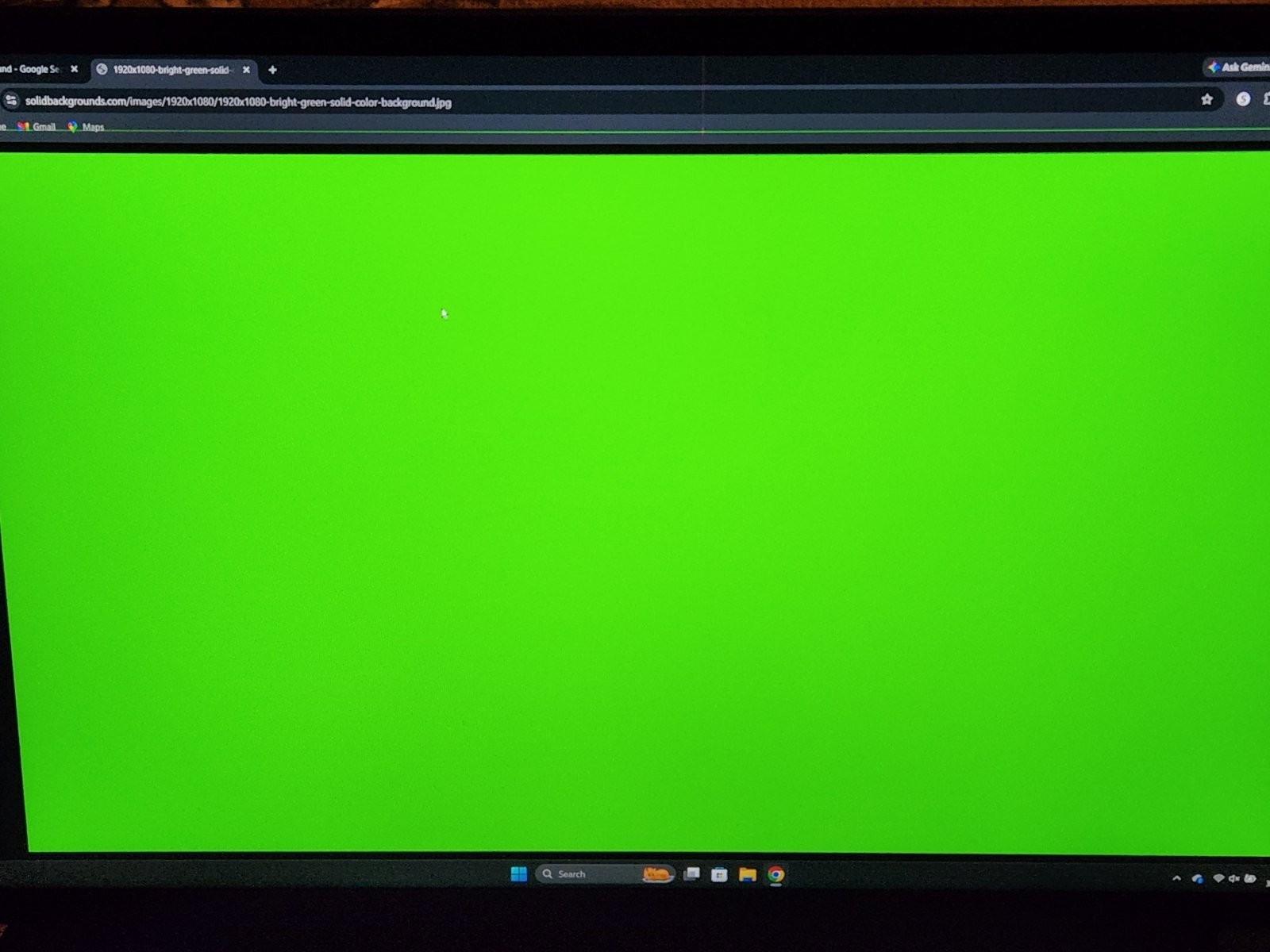
Task: Open Wi-Fi network tray icon
Action: [1218, 878]
